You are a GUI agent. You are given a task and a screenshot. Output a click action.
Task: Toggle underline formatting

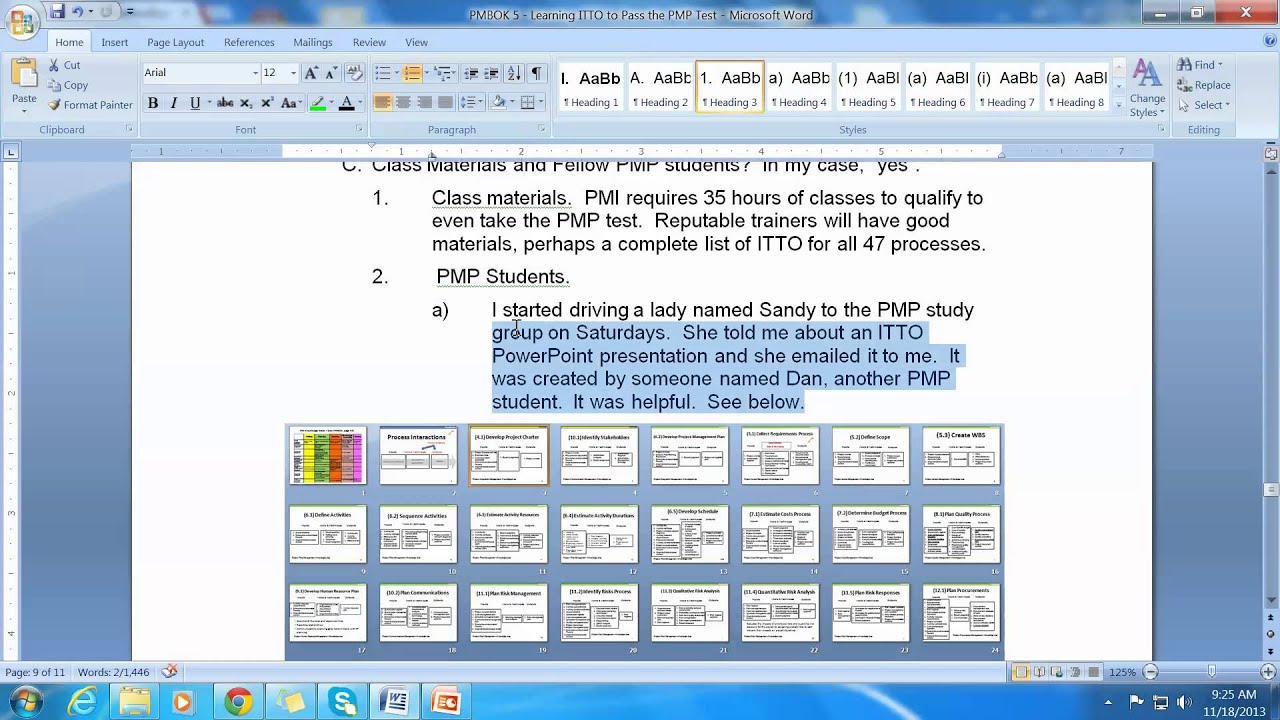coord(195,103)
